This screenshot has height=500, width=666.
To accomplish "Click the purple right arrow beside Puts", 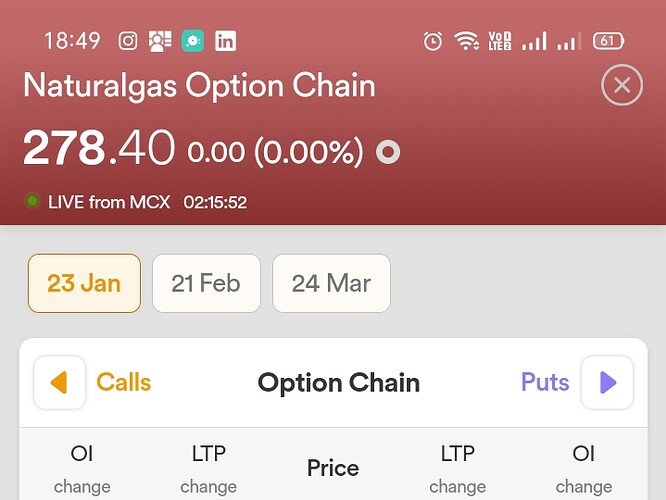I will tap(607, 382).
